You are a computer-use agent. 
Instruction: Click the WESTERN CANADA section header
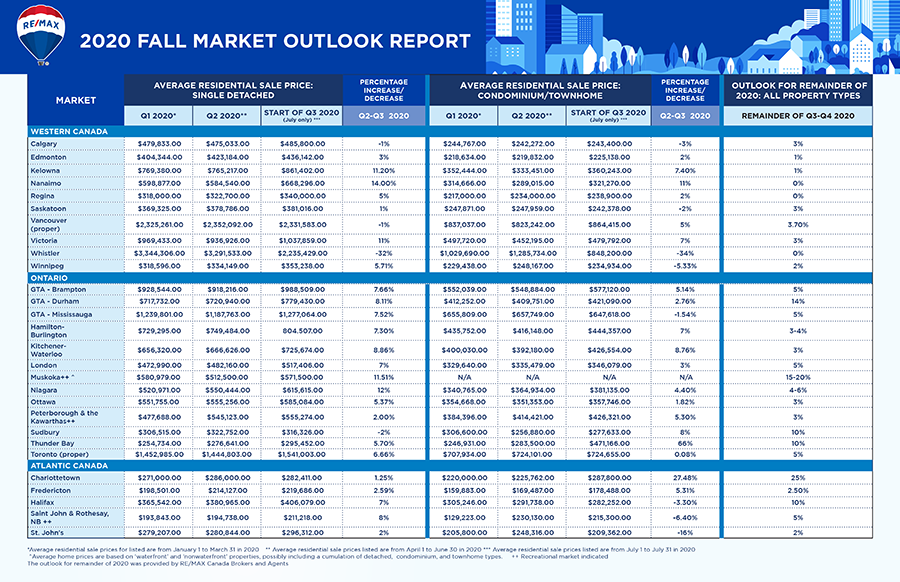tap(69, 131)
